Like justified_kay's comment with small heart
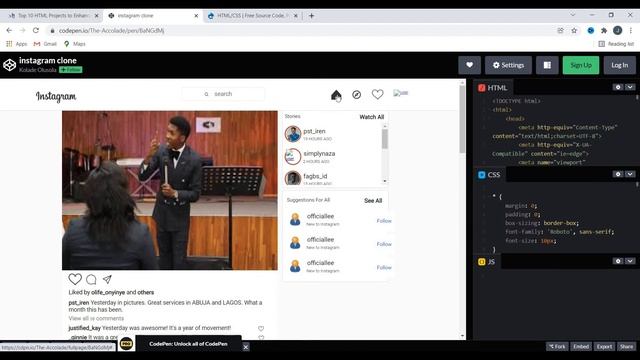The height and width of the screenshot is (360, 640). pyautogui.click(x=261, y=329)
